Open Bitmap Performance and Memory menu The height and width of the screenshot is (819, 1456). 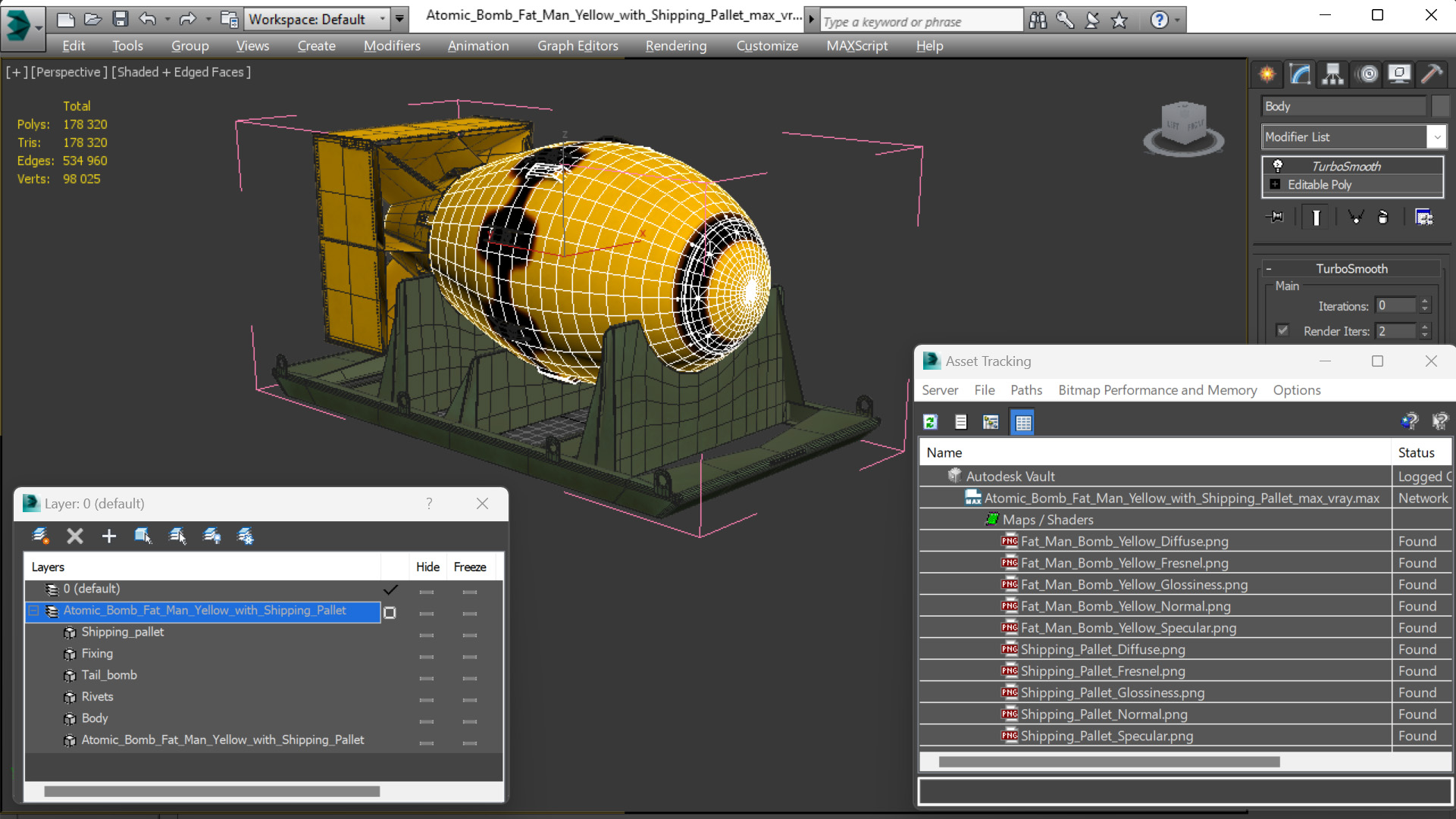tap(1157, 390)
